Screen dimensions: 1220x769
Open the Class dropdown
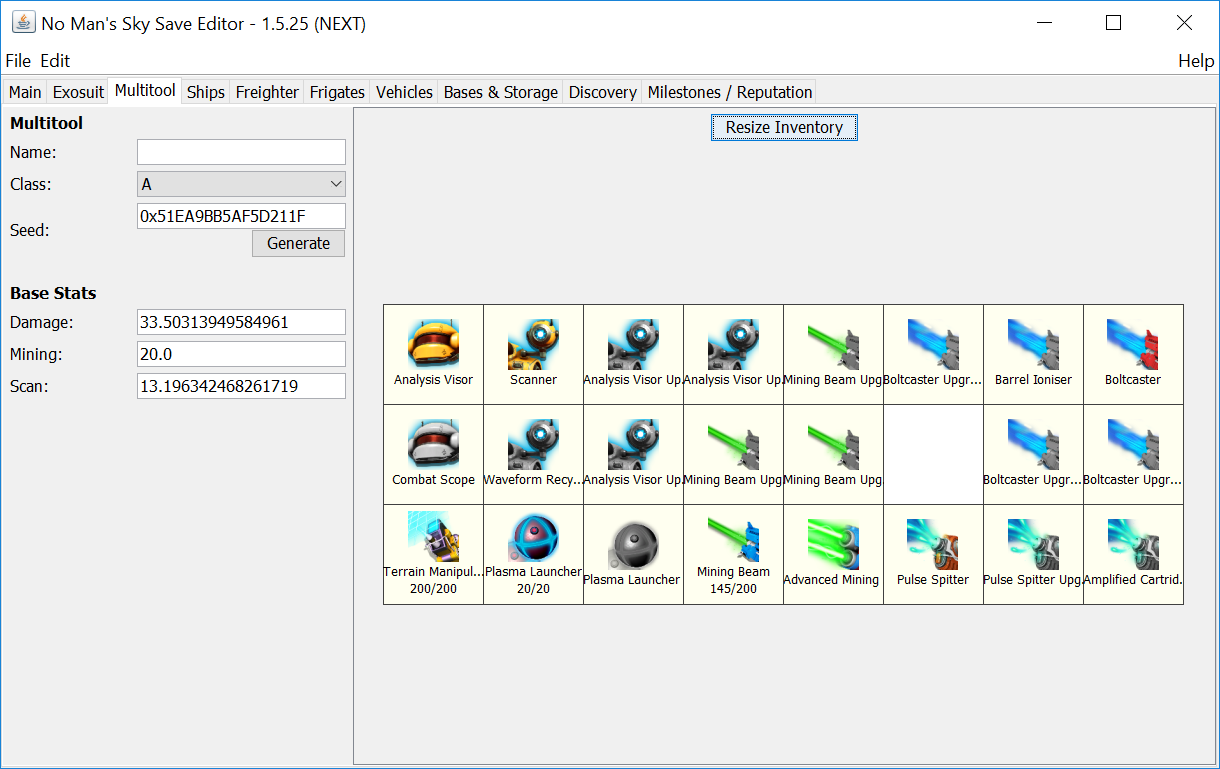[241, 184]
